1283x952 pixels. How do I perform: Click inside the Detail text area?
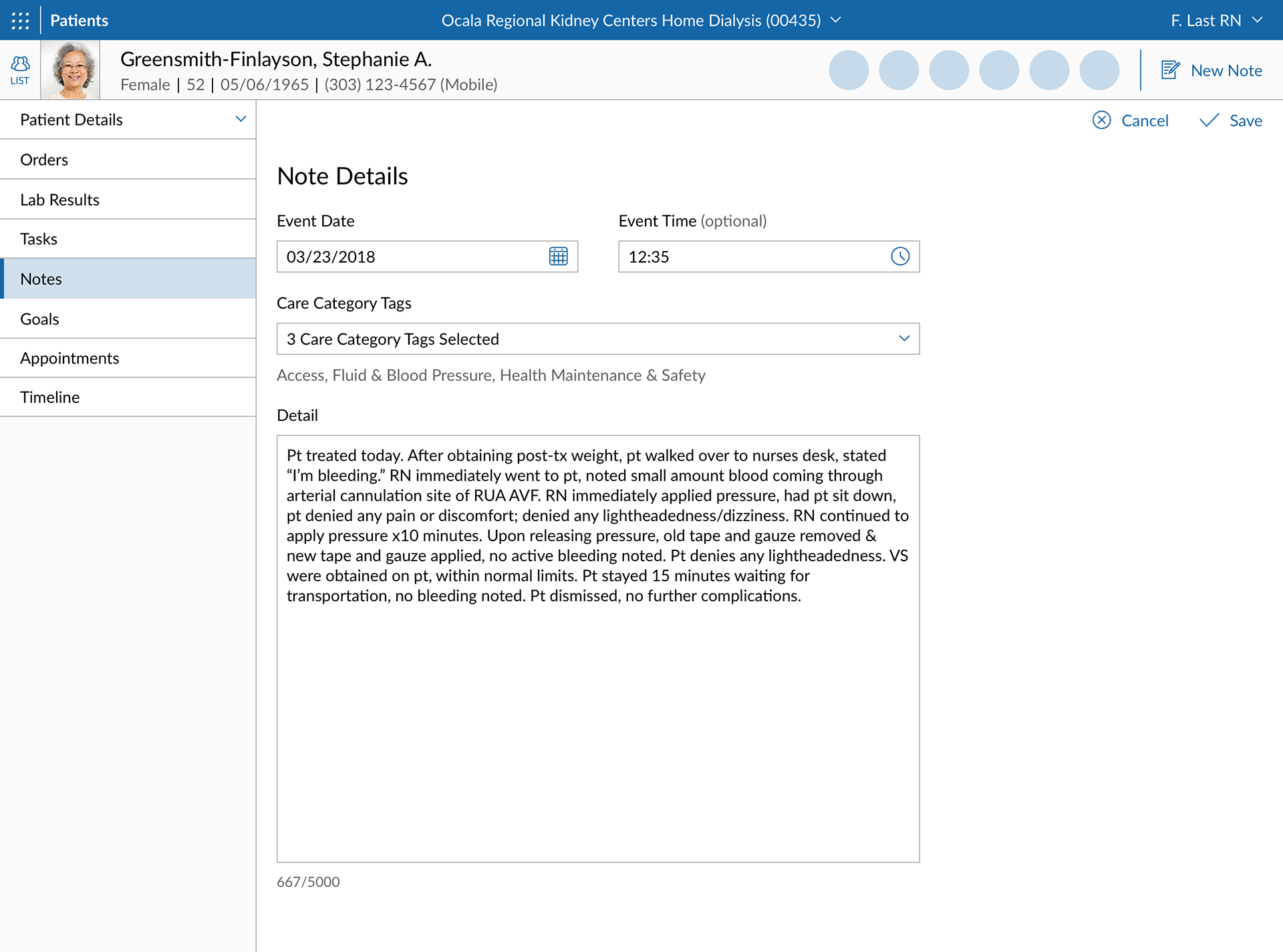598,649
